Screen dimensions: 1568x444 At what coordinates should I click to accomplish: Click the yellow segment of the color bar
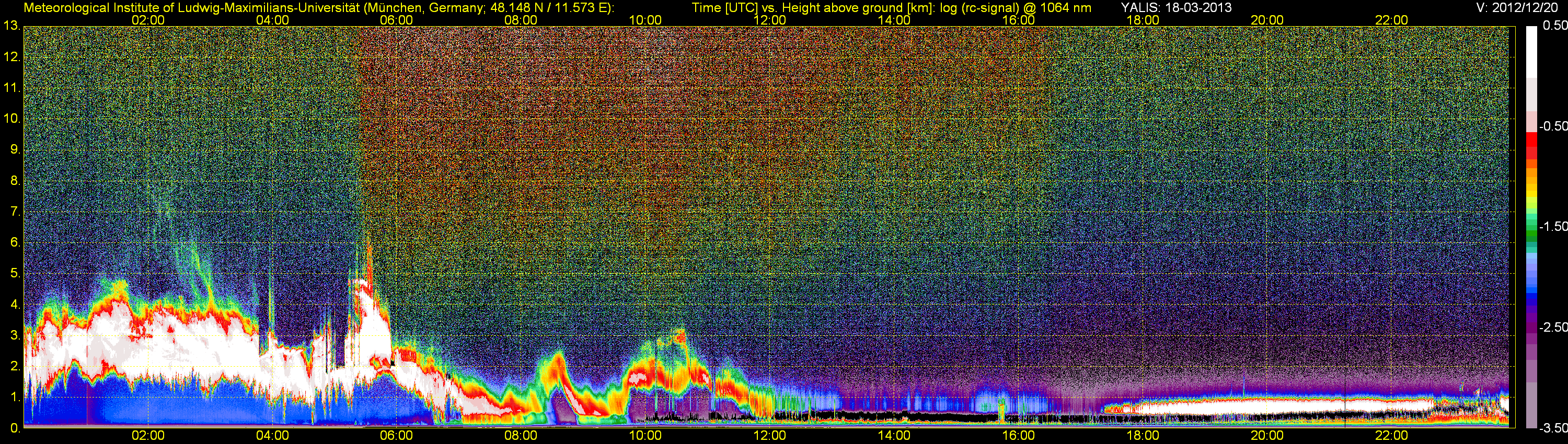pos(1531,193)
